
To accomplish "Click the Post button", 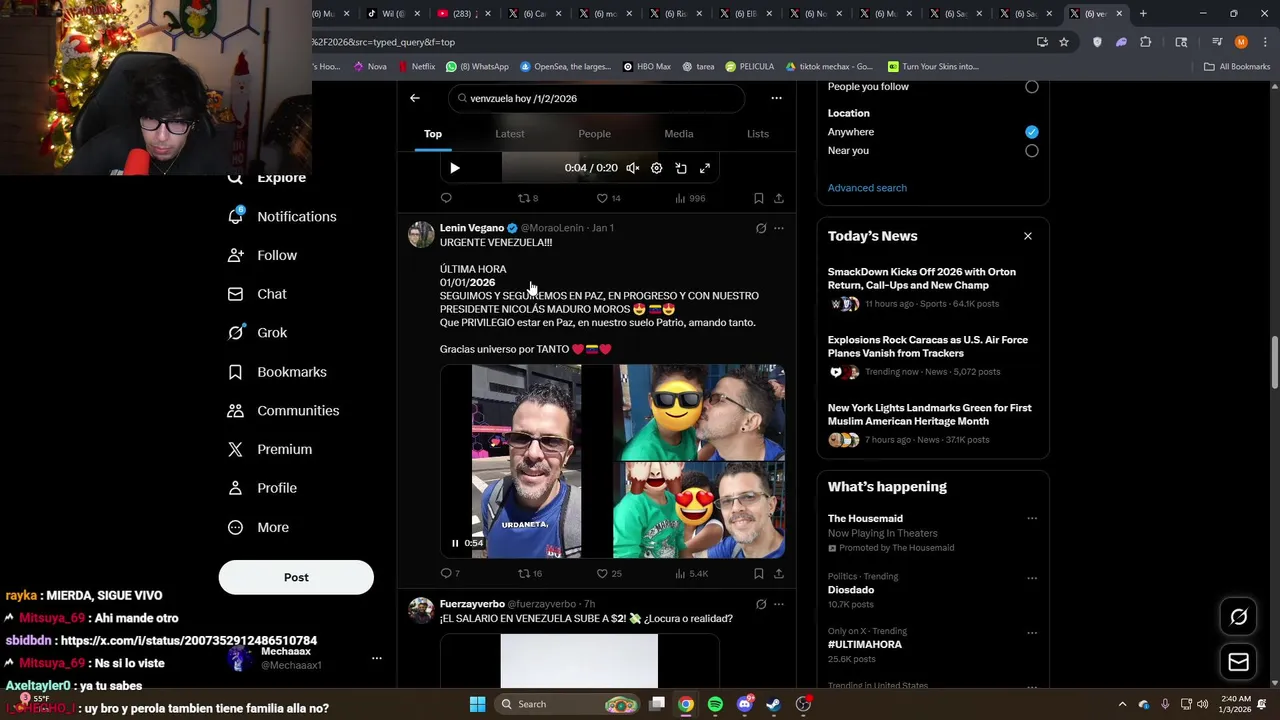I will [x=296, y=577].
